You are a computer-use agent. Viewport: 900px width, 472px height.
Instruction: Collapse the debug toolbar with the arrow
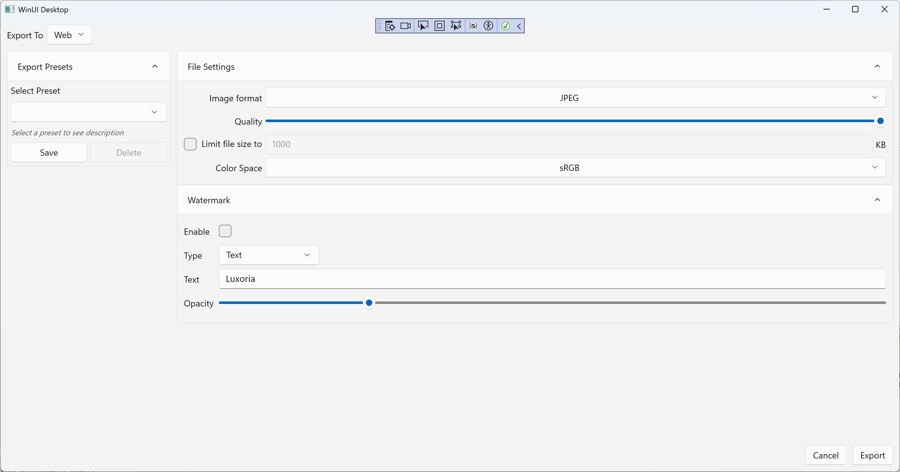[x=519, y=26]
